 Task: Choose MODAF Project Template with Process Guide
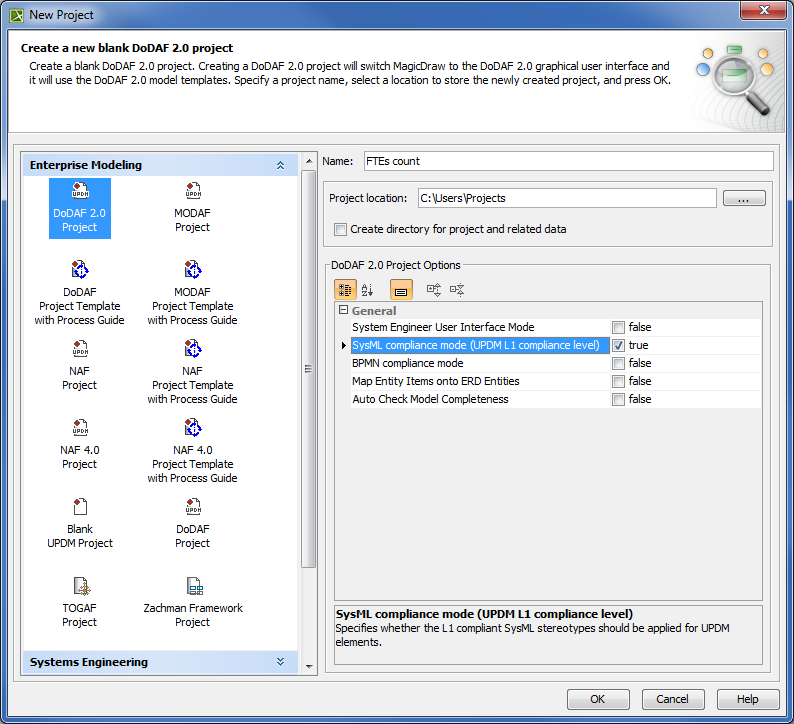point(192,293)
